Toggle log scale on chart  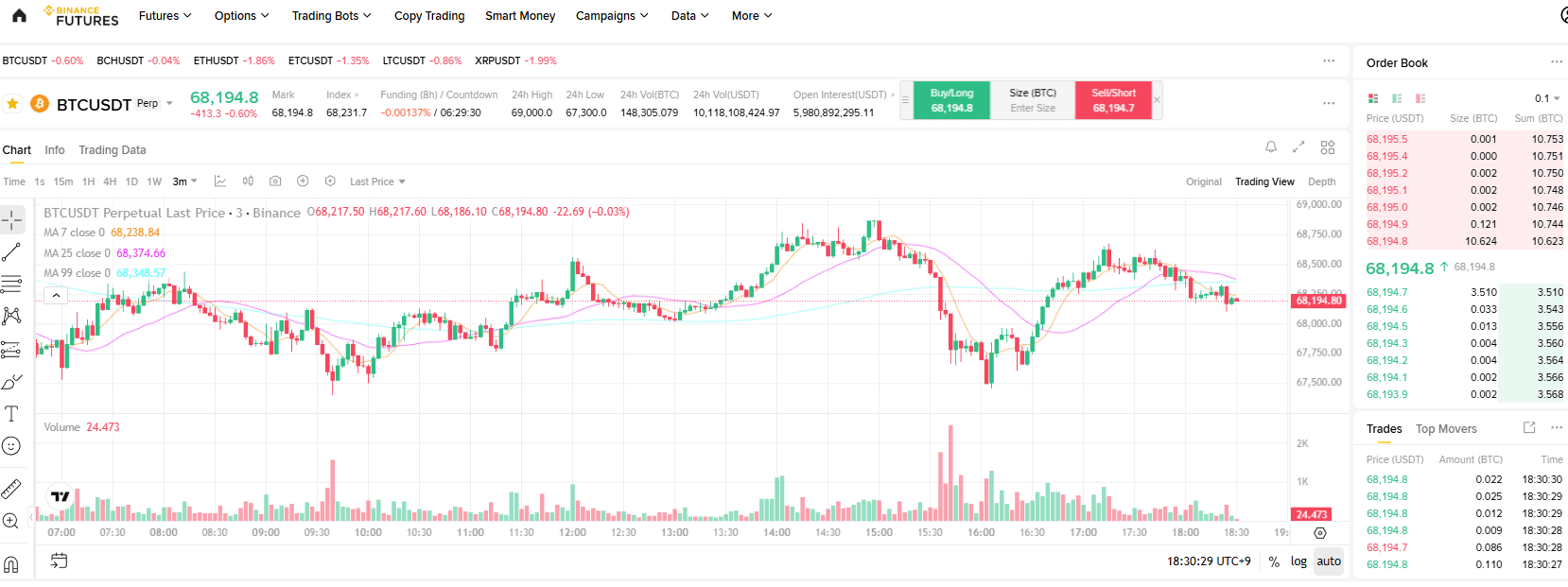click(x=1298, y=561)
